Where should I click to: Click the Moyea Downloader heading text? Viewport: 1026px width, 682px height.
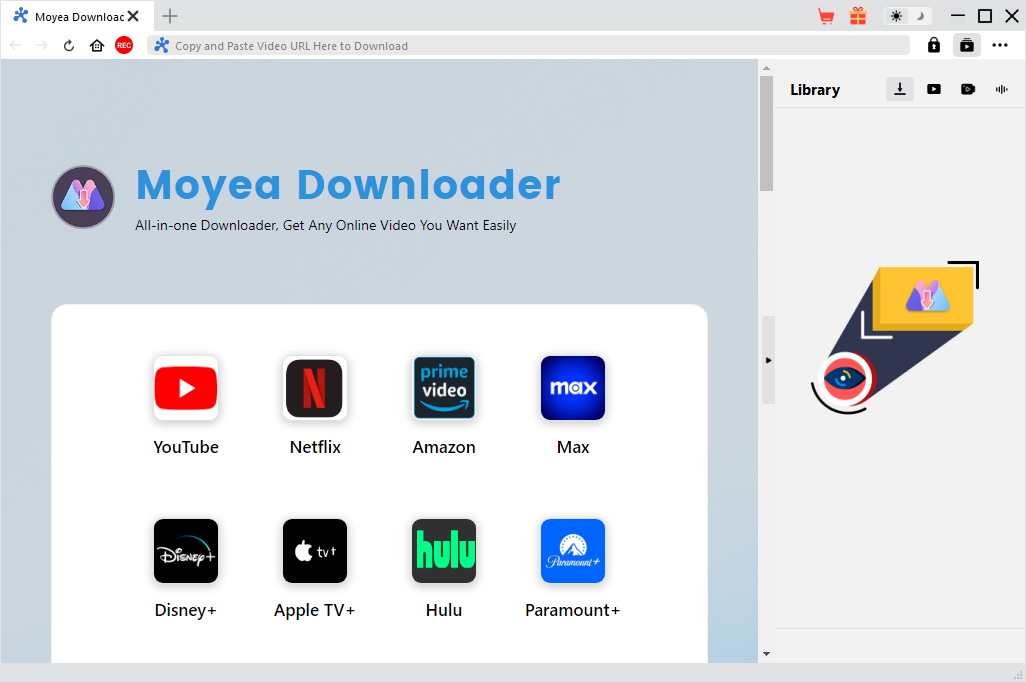click(348, 186)
